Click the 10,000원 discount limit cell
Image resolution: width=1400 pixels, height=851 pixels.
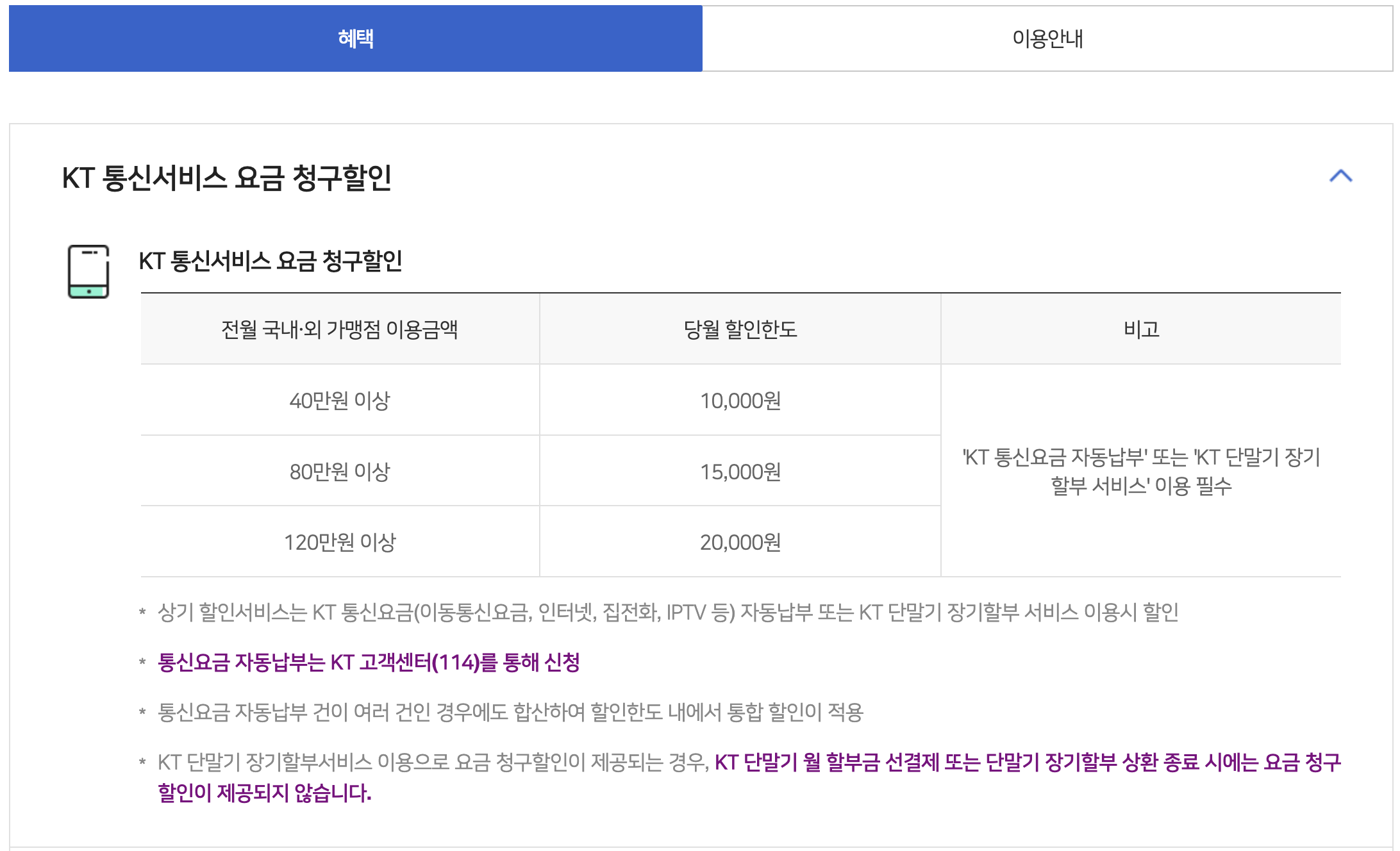[740, 401]
